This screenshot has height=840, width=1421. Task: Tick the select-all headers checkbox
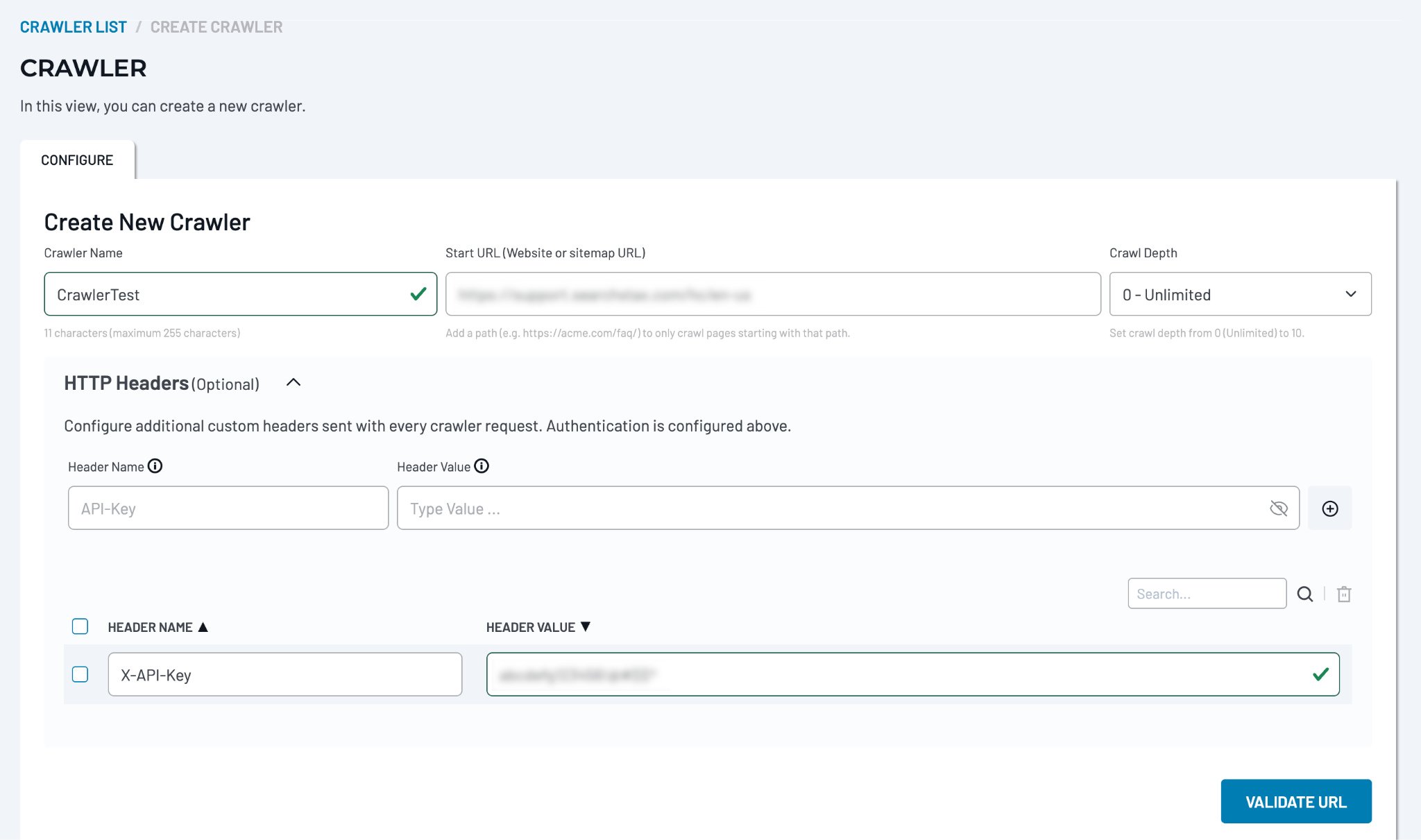click(80, 626)
